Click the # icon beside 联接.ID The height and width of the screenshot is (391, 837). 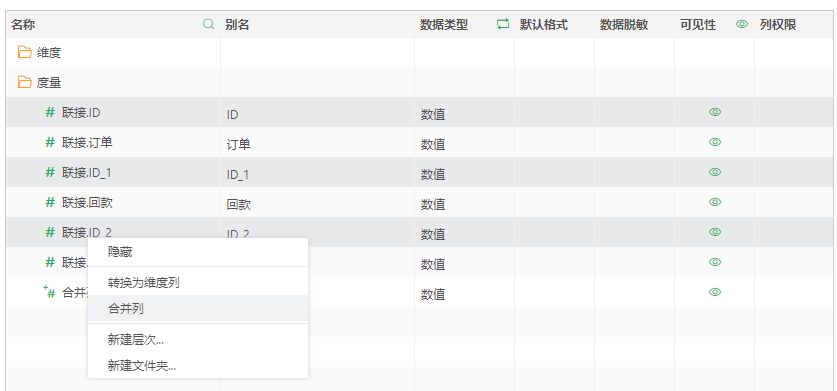pos(50,112)
